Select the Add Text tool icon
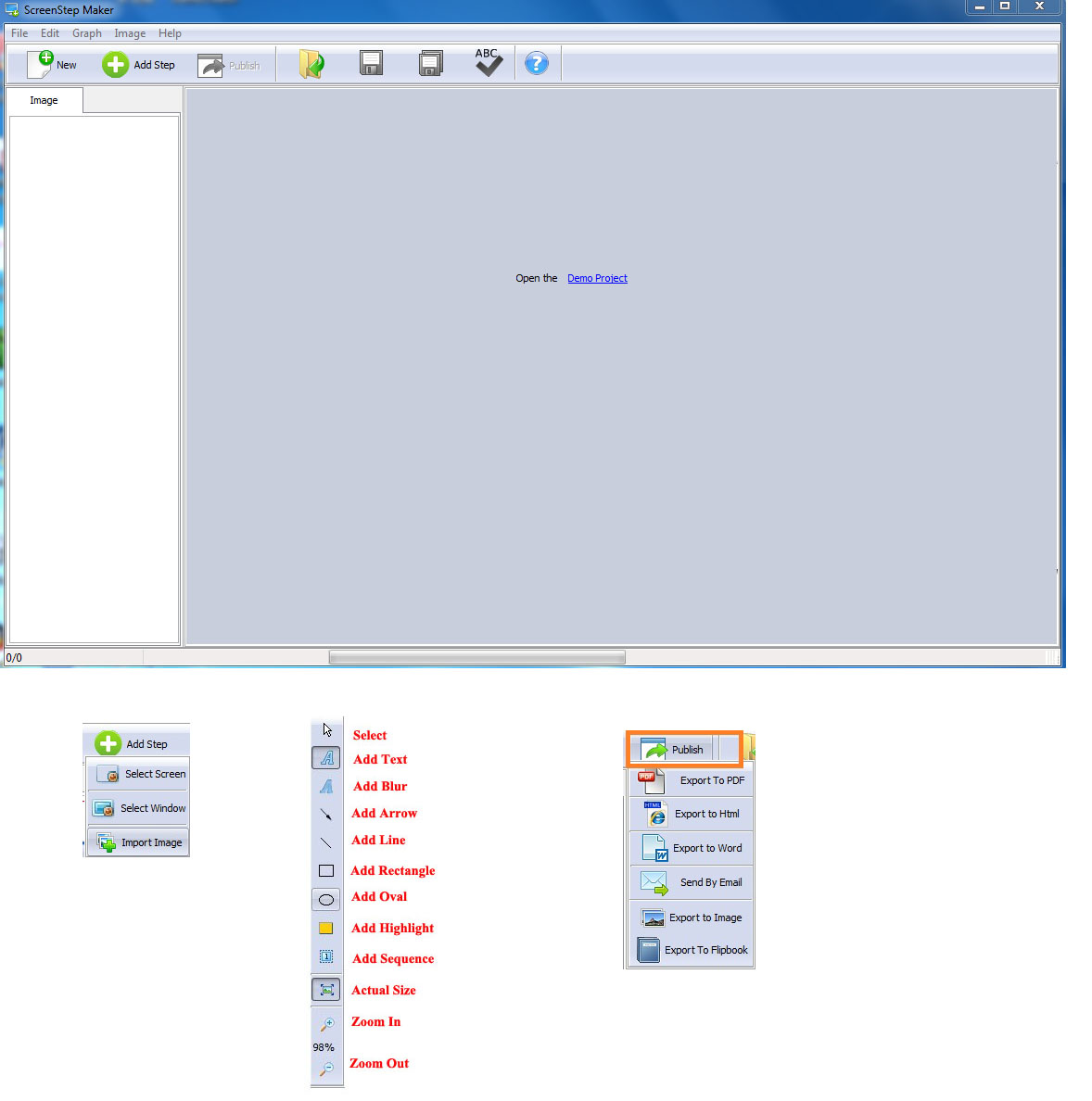This screenshot has width=1092, height=1101. point(326,758)
